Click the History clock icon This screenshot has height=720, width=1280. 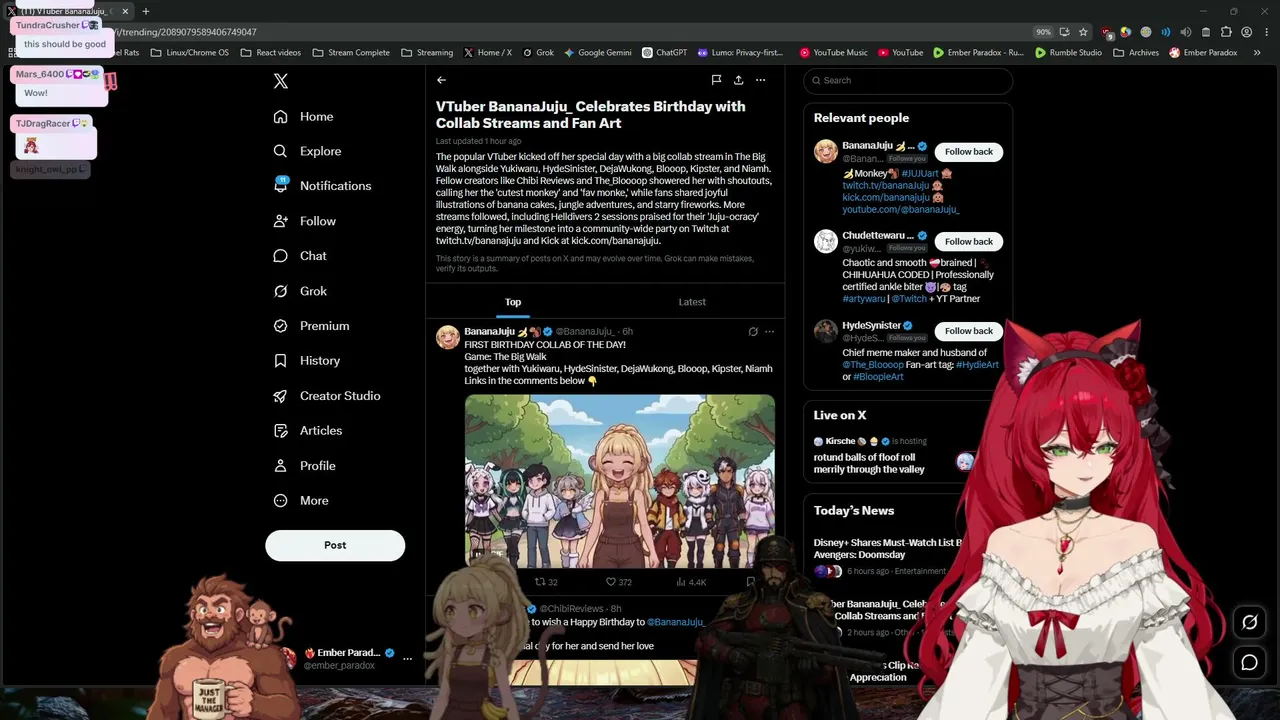pyautogui.click(x=281, y=361)
